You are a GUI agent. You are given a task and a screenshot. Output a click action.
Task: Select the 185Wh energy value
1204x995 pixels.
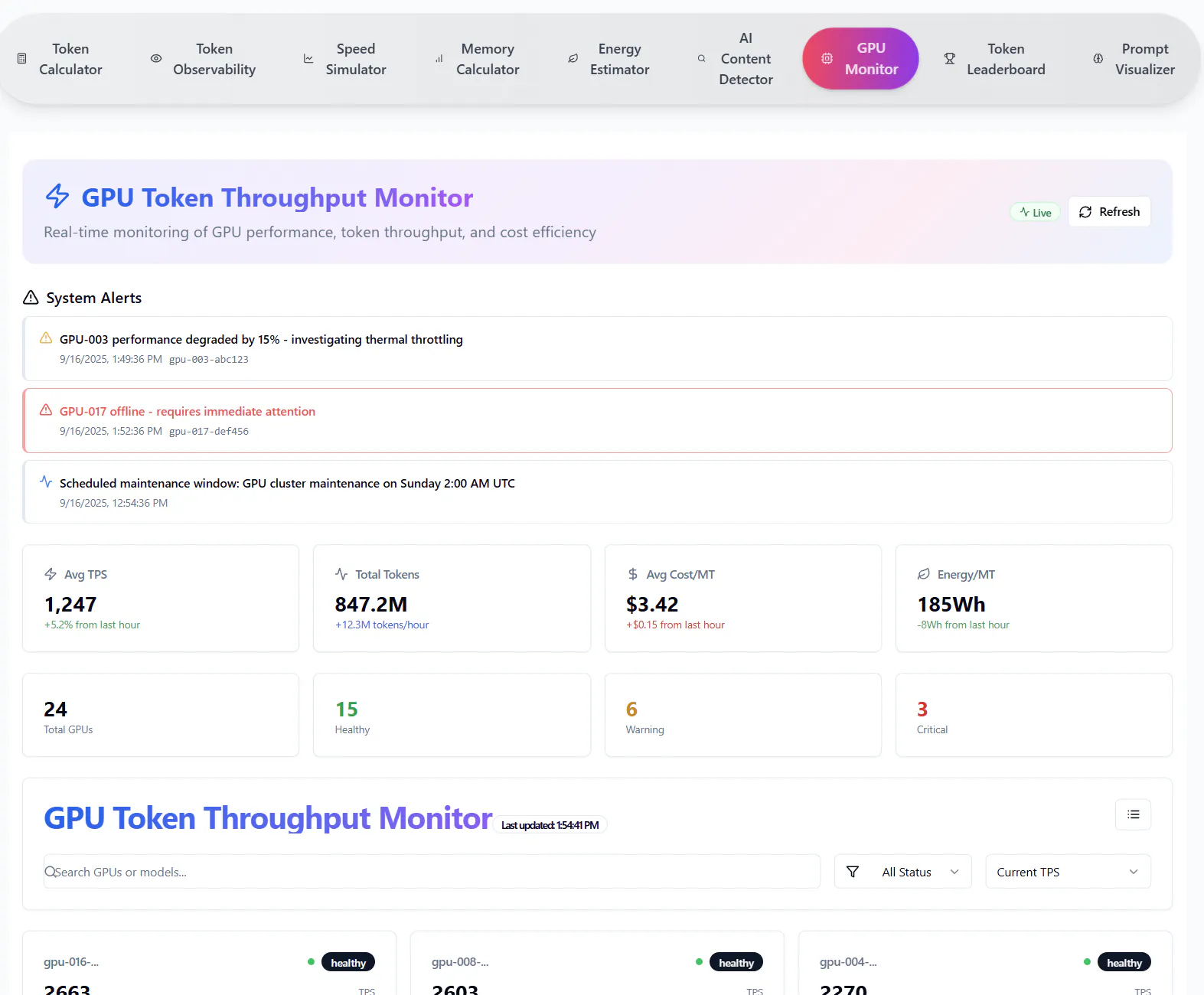pos(951,605)
